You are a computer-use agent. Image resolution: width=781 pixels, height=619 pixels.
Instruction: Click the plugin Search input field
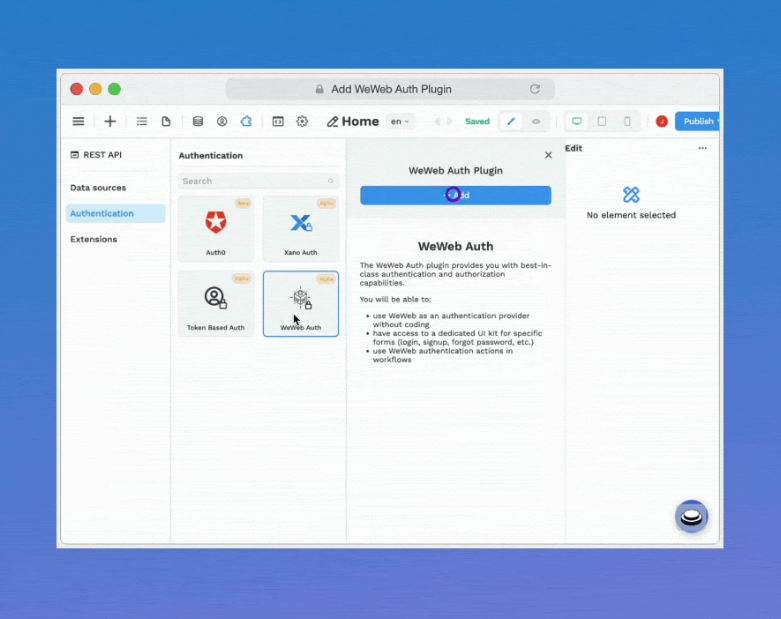257,181
